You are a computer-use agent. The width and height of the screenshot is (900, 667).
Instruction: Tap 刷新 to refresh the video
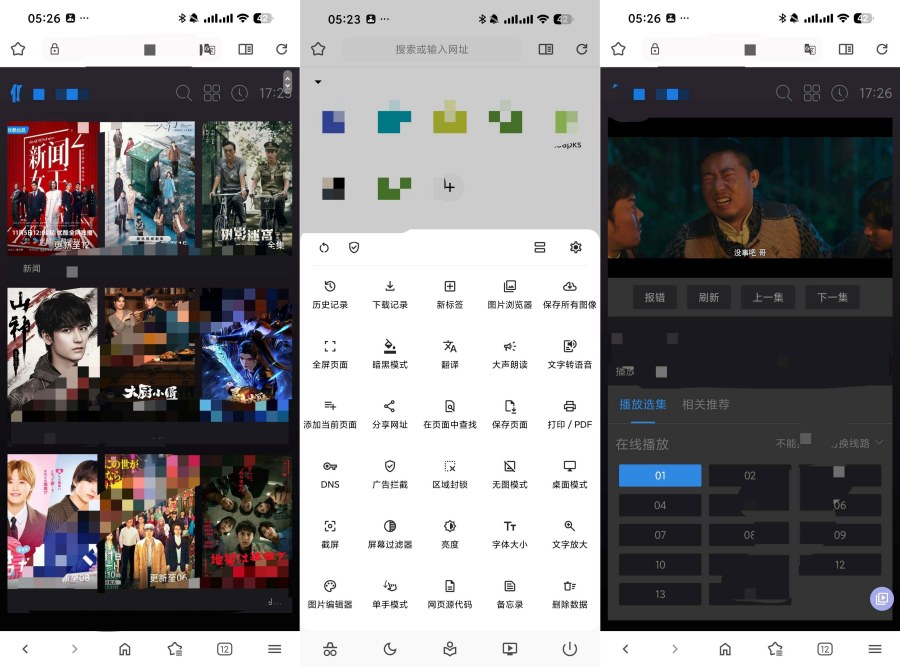pyautogui.click(x=707, y=297)
